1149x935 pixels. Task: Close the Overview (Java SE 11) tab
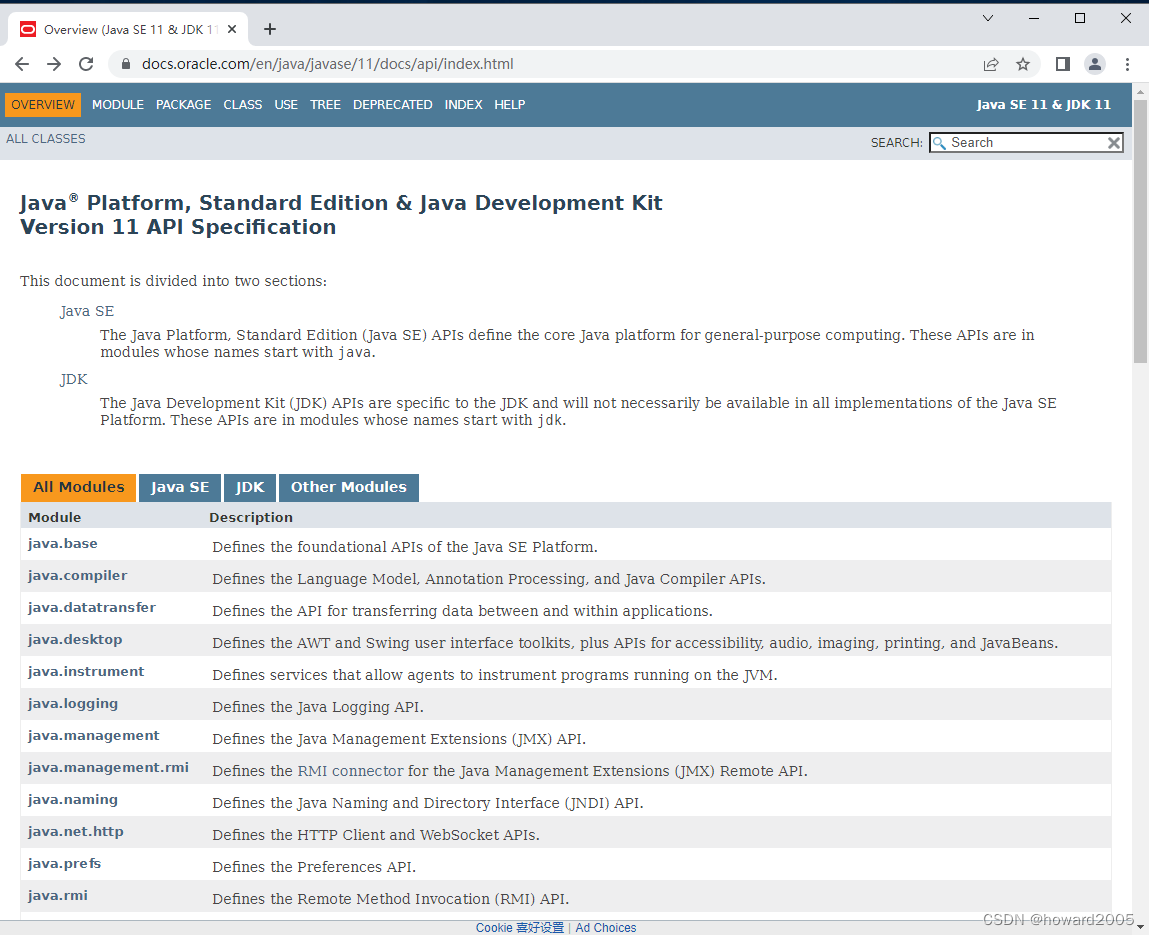[232, 29]
